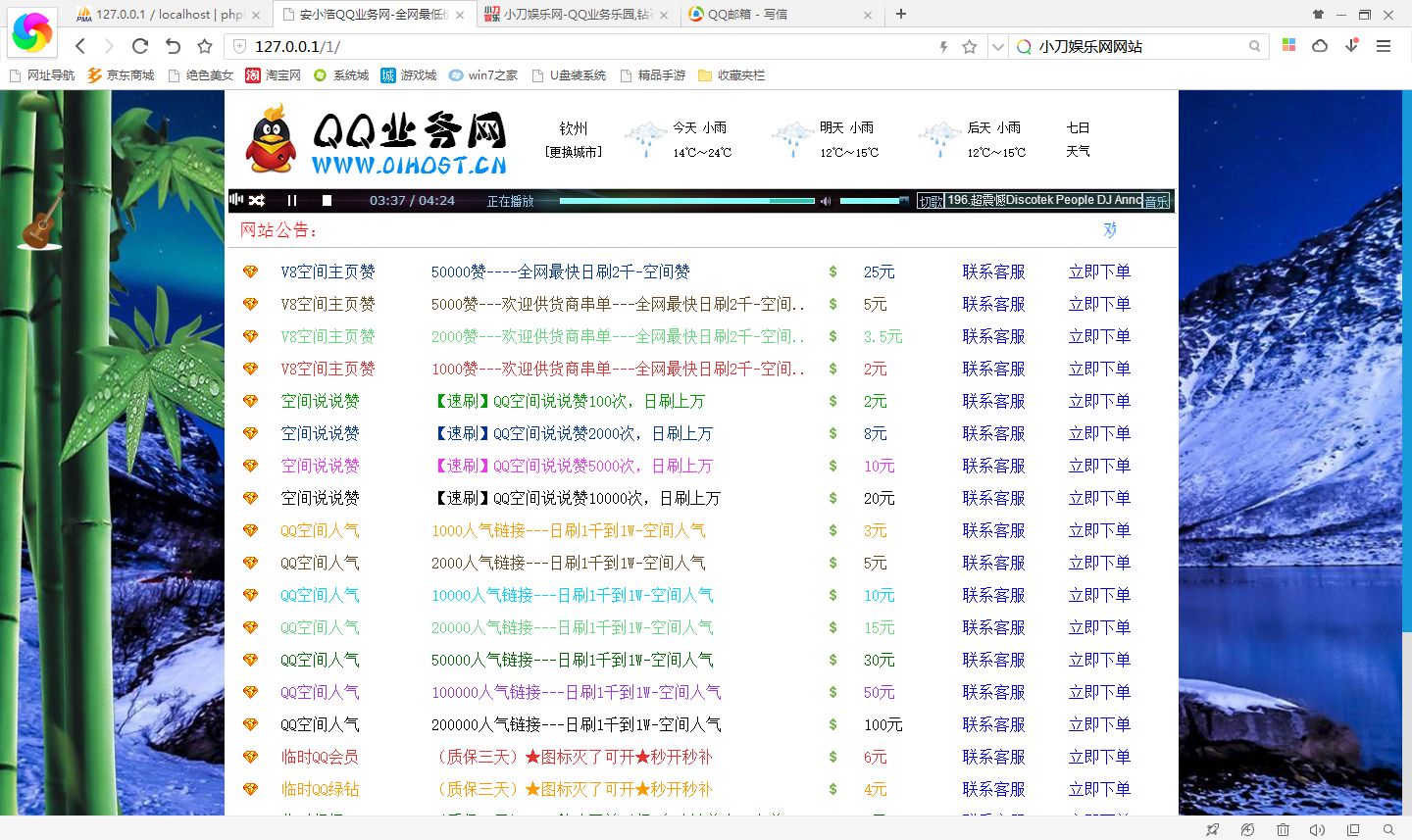Click the rocket accelerator icon in status bar
Screen dimensions: 1412x840
1213,829
